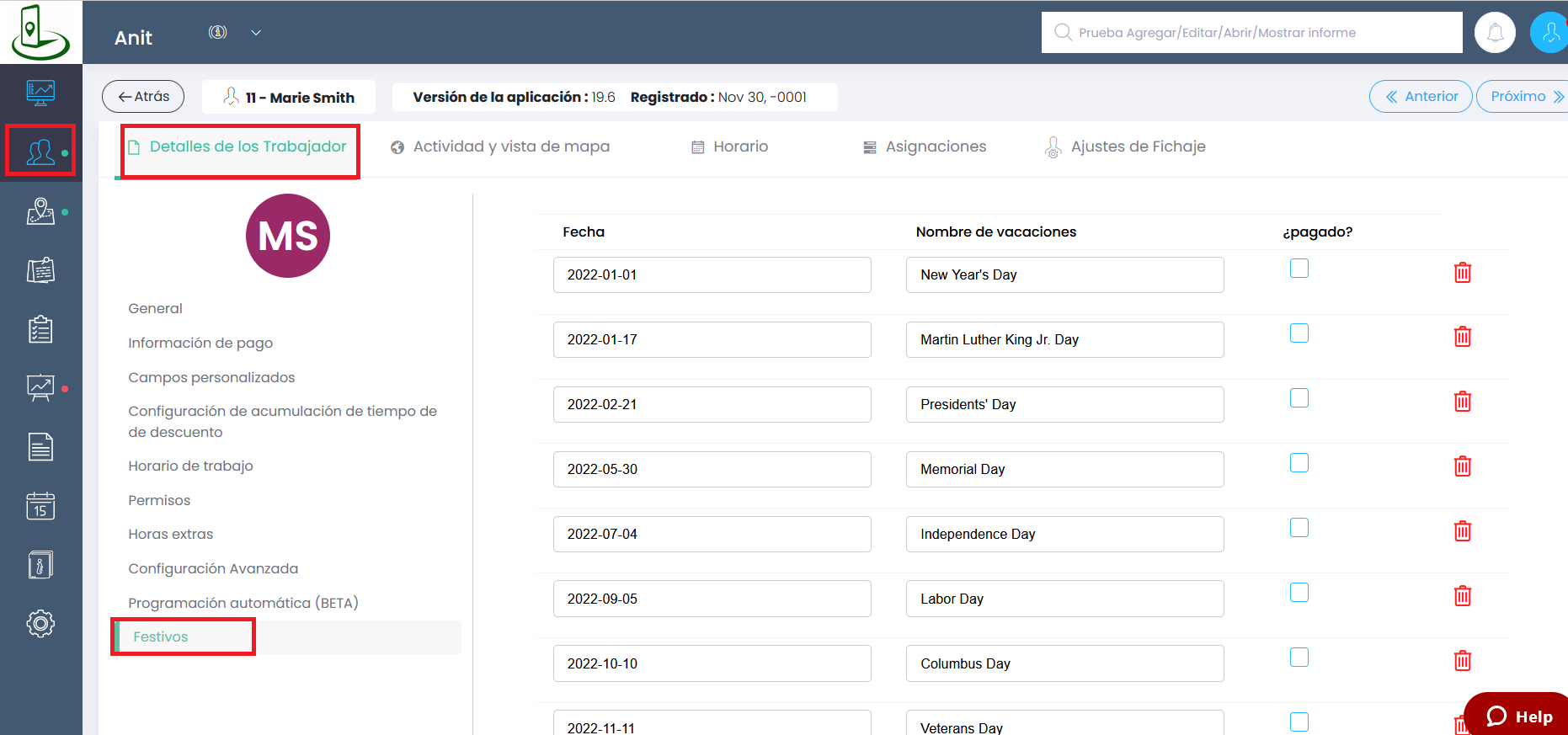Switch to Actividad y vista de mapa tab
The width and height of the screenshot is (1568, 735).
tap(501, 146)
